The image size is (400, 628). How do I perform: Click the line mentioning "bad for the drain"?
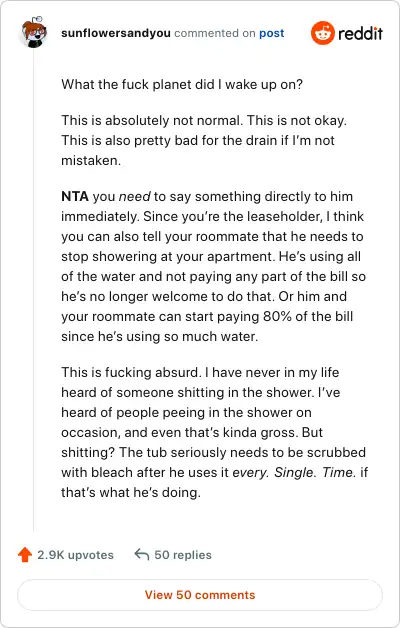pos(198,141)
